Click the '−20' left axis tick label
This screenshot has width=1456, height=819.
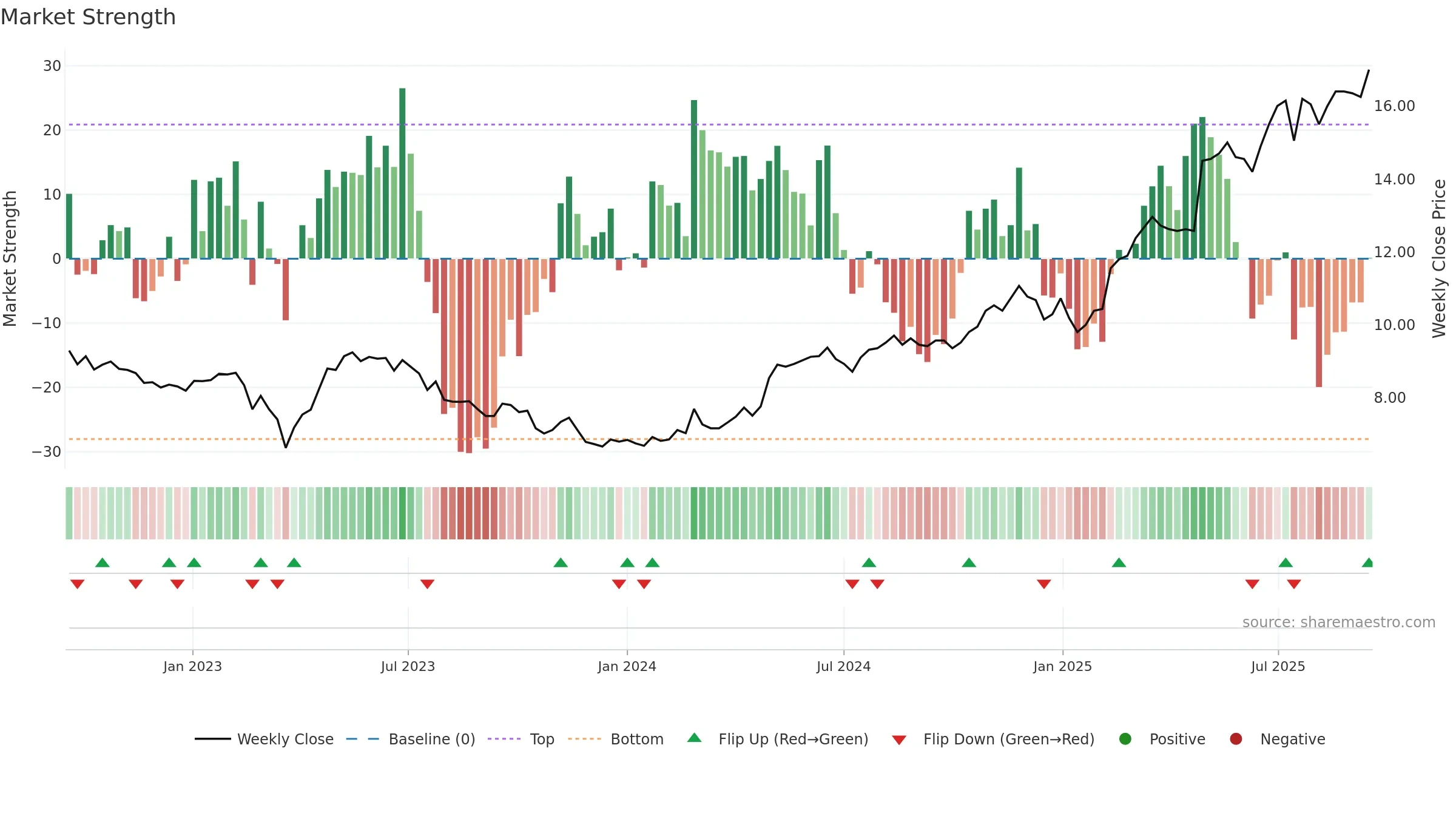point(47,387)
